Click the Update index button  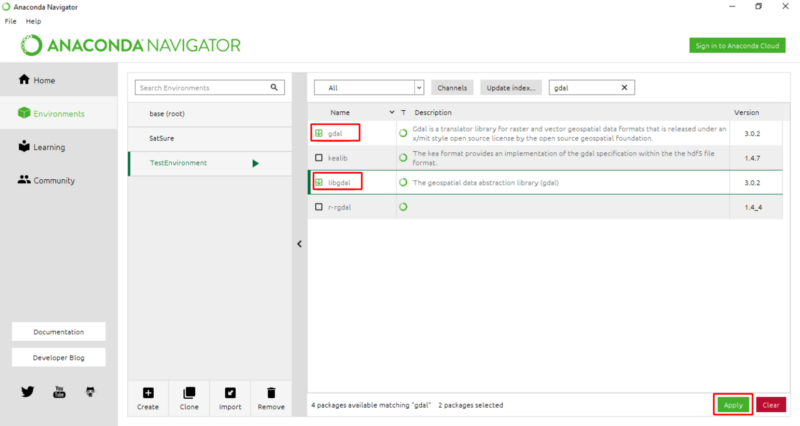click(511, 88)
